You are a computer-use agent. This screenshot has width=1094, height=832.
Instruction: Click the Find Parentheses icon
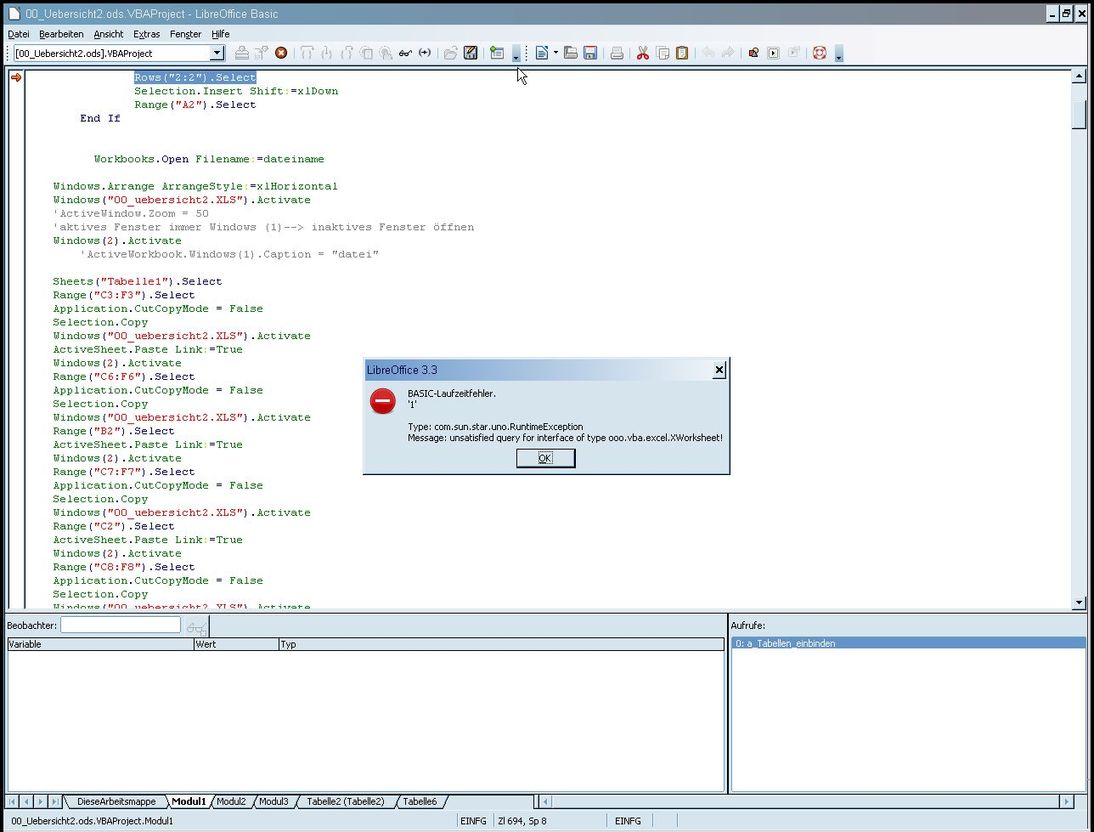425,53
